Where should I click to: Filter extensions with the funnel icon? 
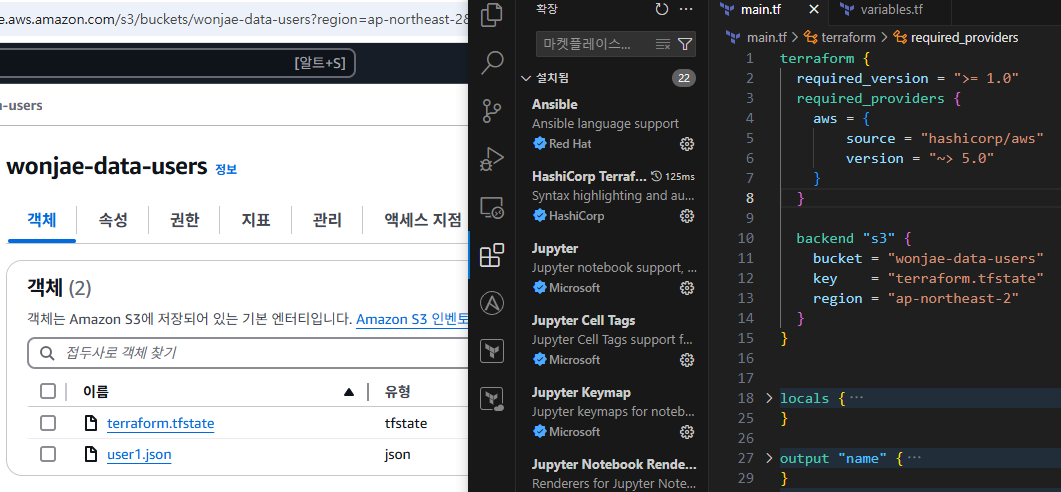click(685, 44)
